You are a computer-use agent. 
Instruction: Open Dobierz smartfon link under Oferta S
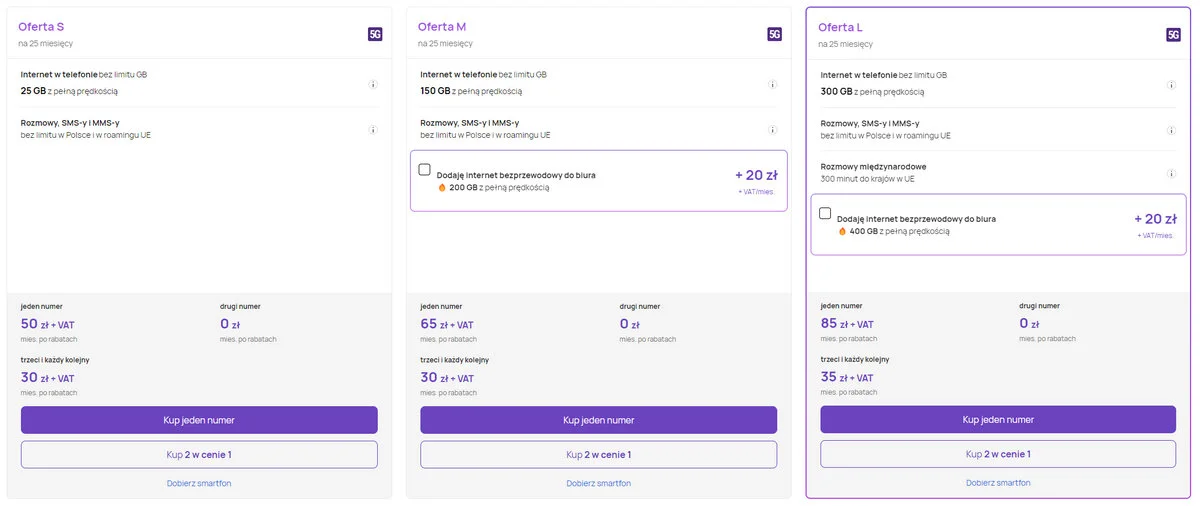[x=199, y=483]
